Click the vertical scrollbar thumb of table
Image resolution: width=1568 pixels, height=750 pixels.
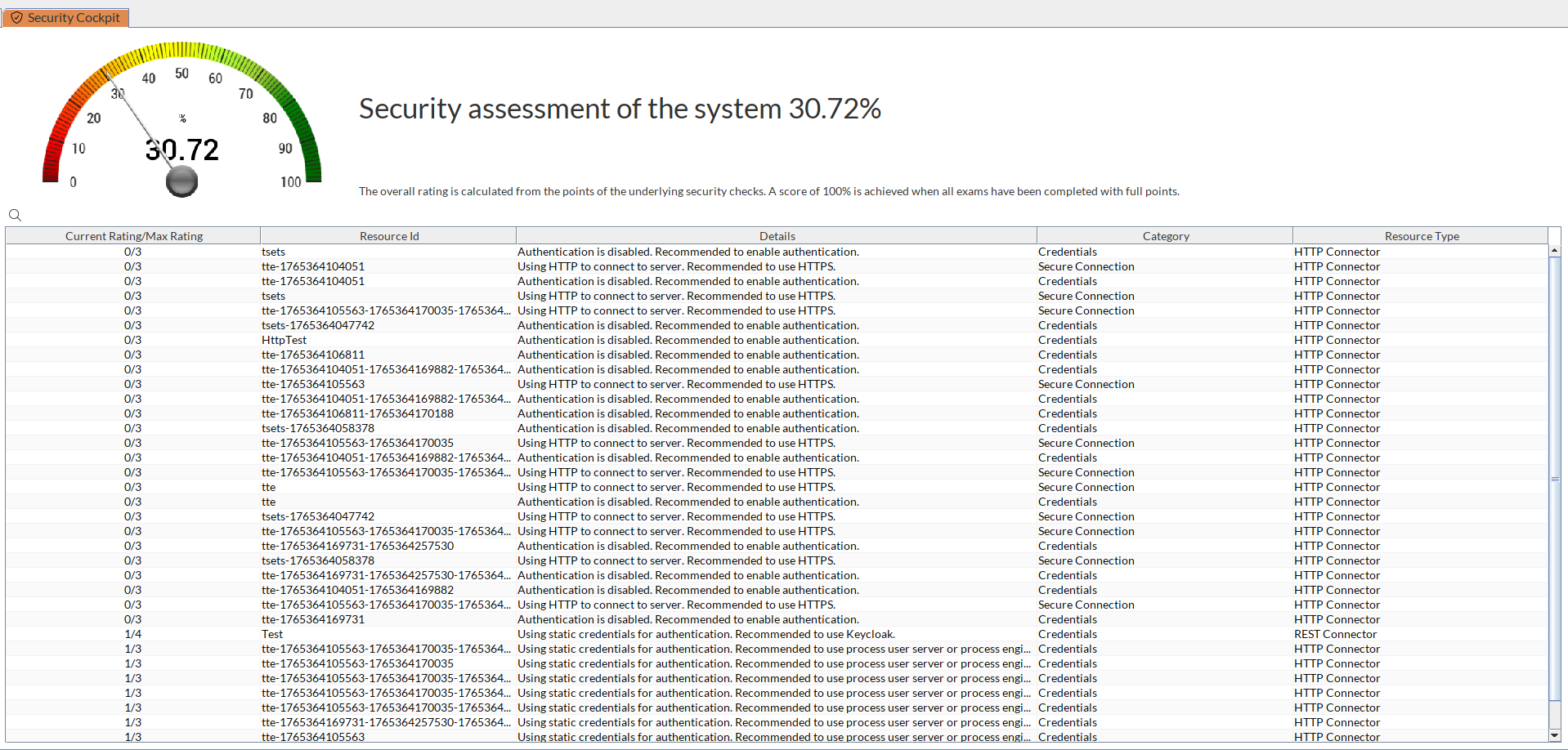pyautogui.click(x=1554, y=479)
